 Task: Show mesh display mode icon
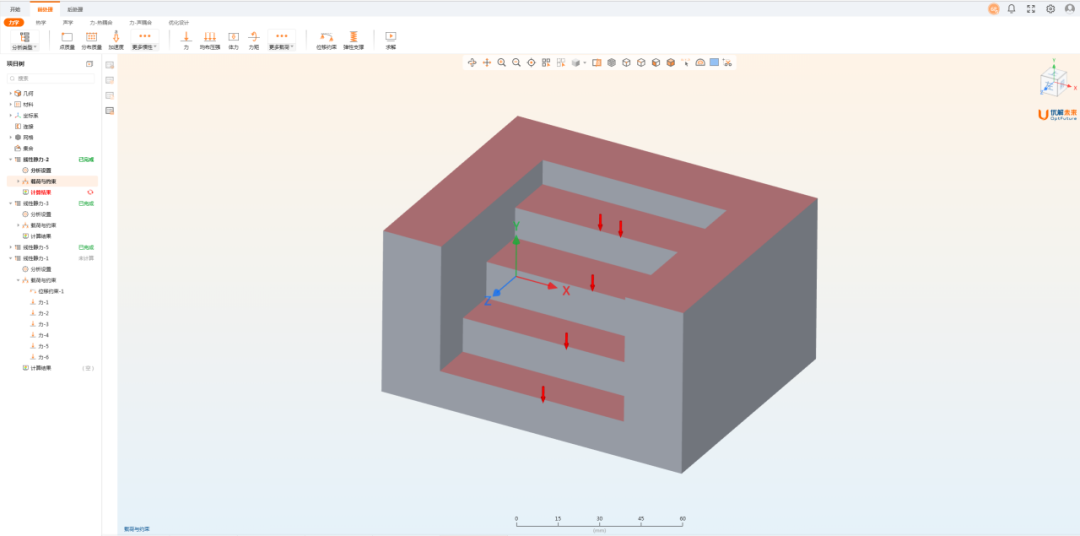611,63
